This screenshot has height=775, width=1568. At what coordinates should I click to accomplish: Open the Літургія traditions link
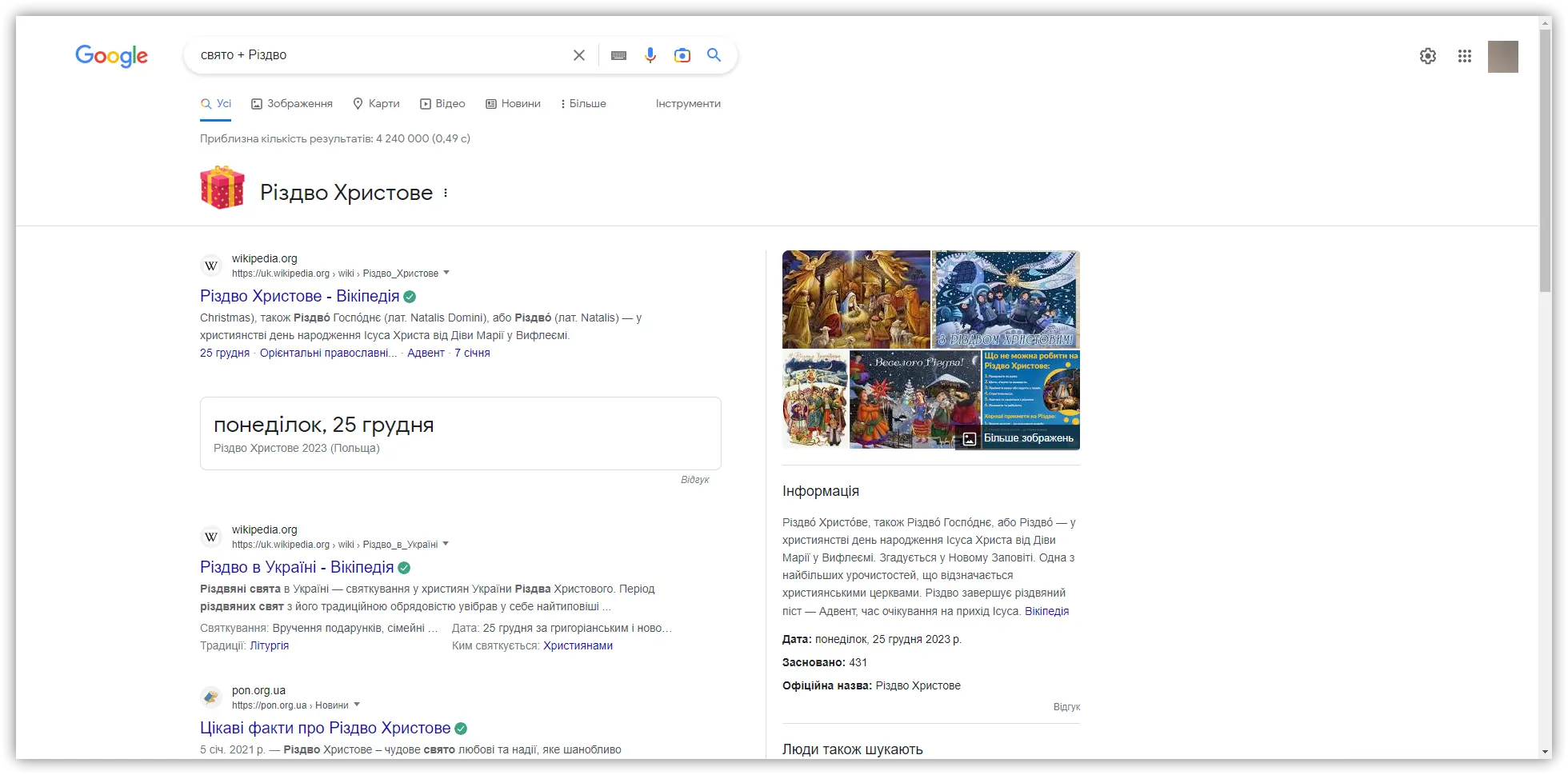click(x=270, y=645)
